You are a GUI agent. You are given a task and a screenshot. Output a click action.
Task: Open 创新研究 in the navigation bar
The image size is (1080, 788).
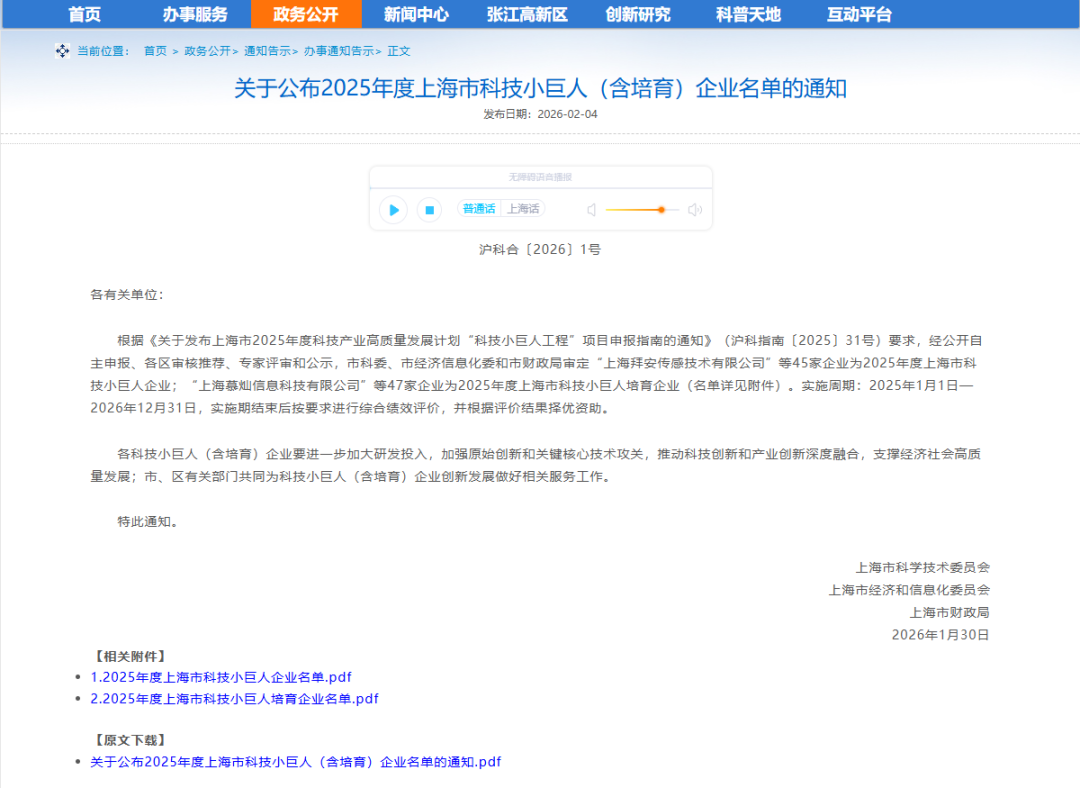click(638, 14)
